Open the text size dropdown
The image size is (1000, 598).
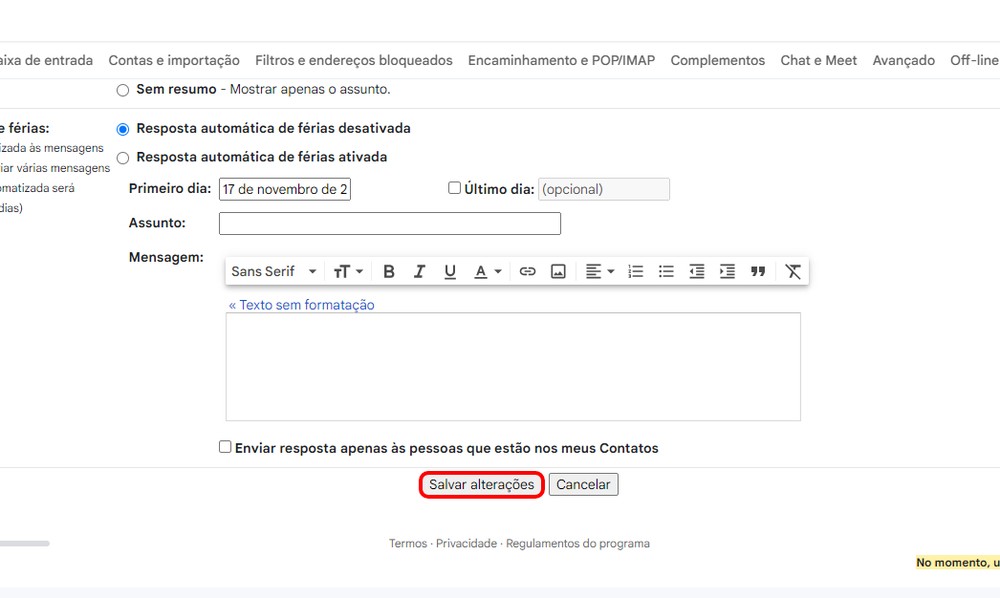[x=347, y=270]
